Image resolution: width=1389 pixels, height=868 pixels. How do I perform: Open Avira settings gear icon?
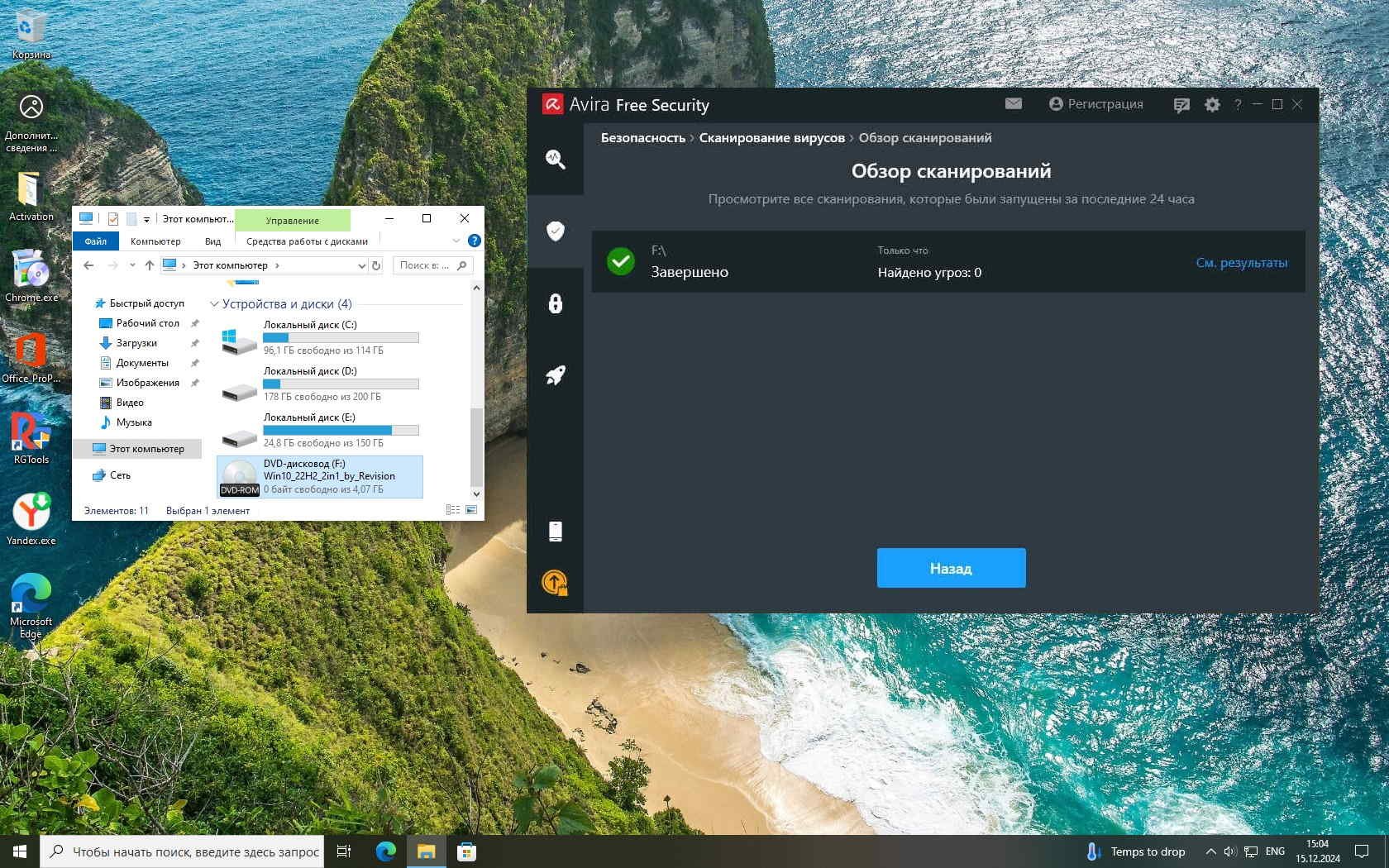point(1212,105)
